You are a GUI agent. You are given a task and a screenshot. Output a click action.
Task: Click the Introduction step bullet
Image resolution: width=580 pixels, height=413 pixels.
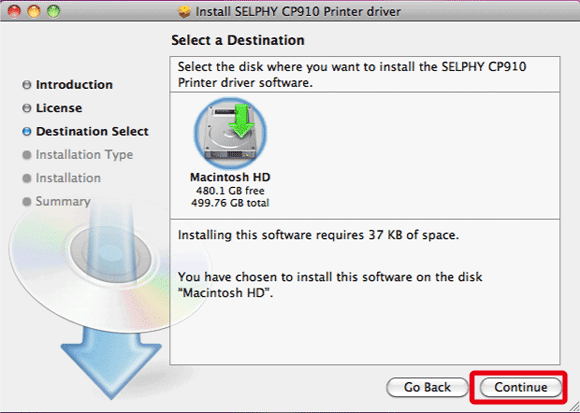(x=27, y=85)
